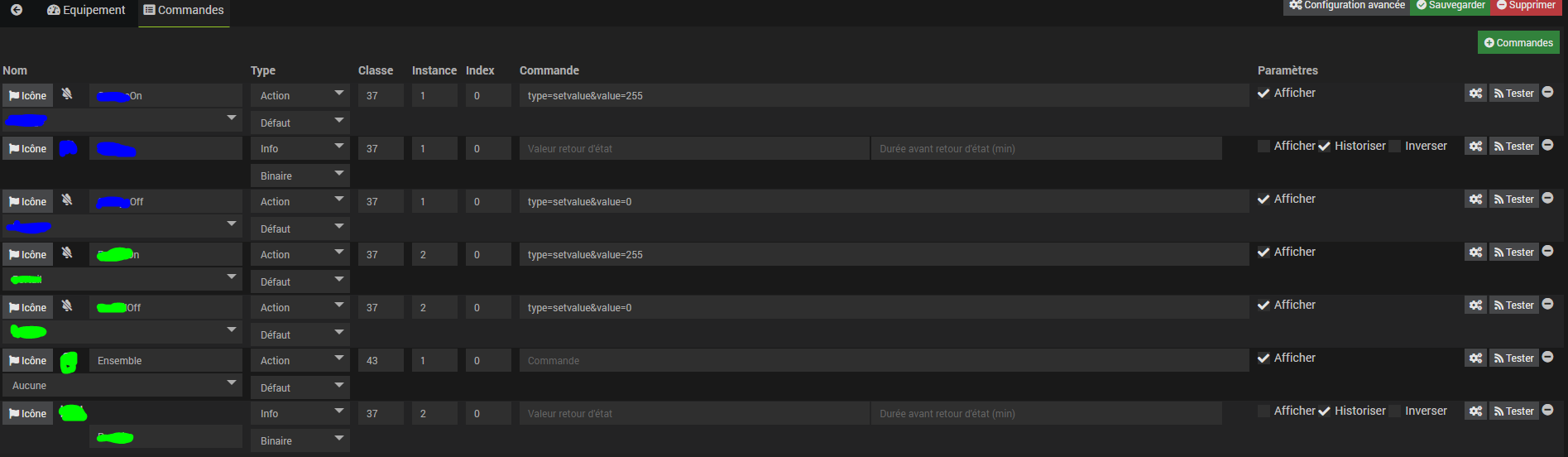Toggle Historiser checkbox in the last row
The width and height of the screenshot is (1568, 457).
(x=1324, y=411)
